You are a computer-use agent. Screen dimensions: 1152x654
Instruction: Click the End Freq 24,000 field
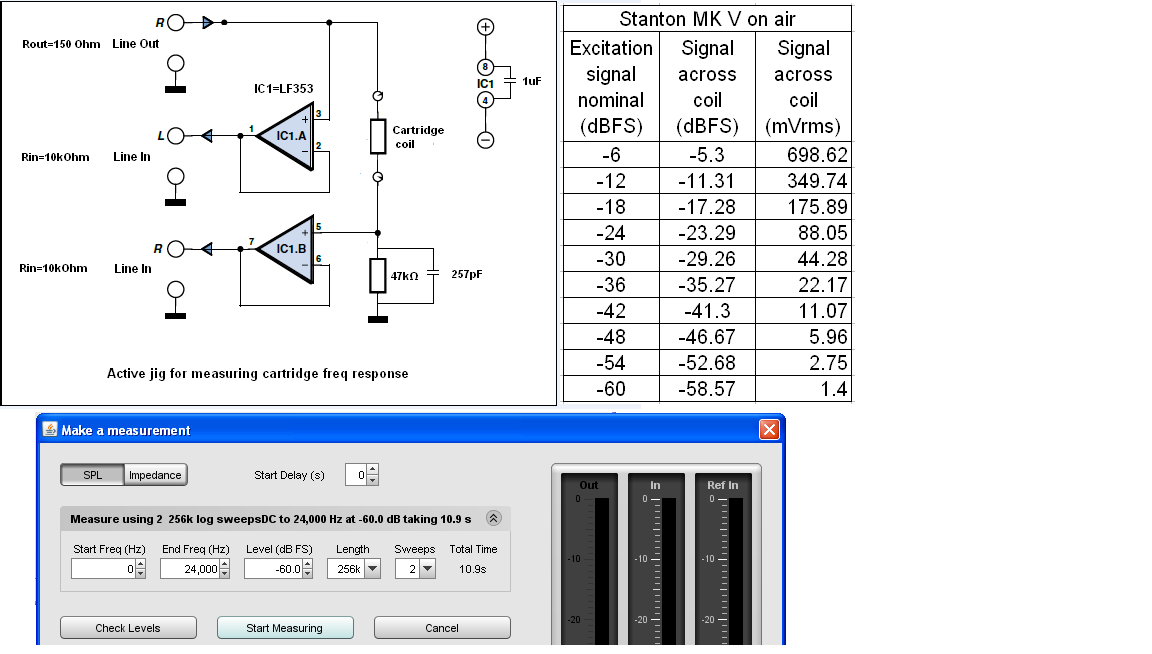(190, 569)
